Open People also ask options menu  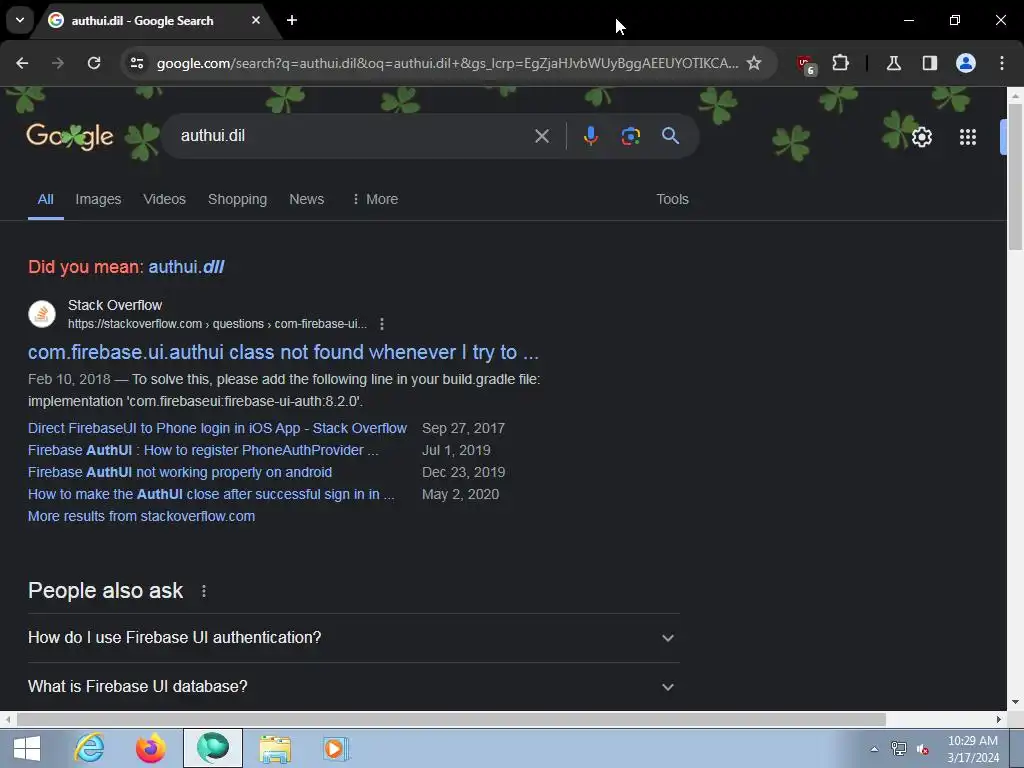204,591
